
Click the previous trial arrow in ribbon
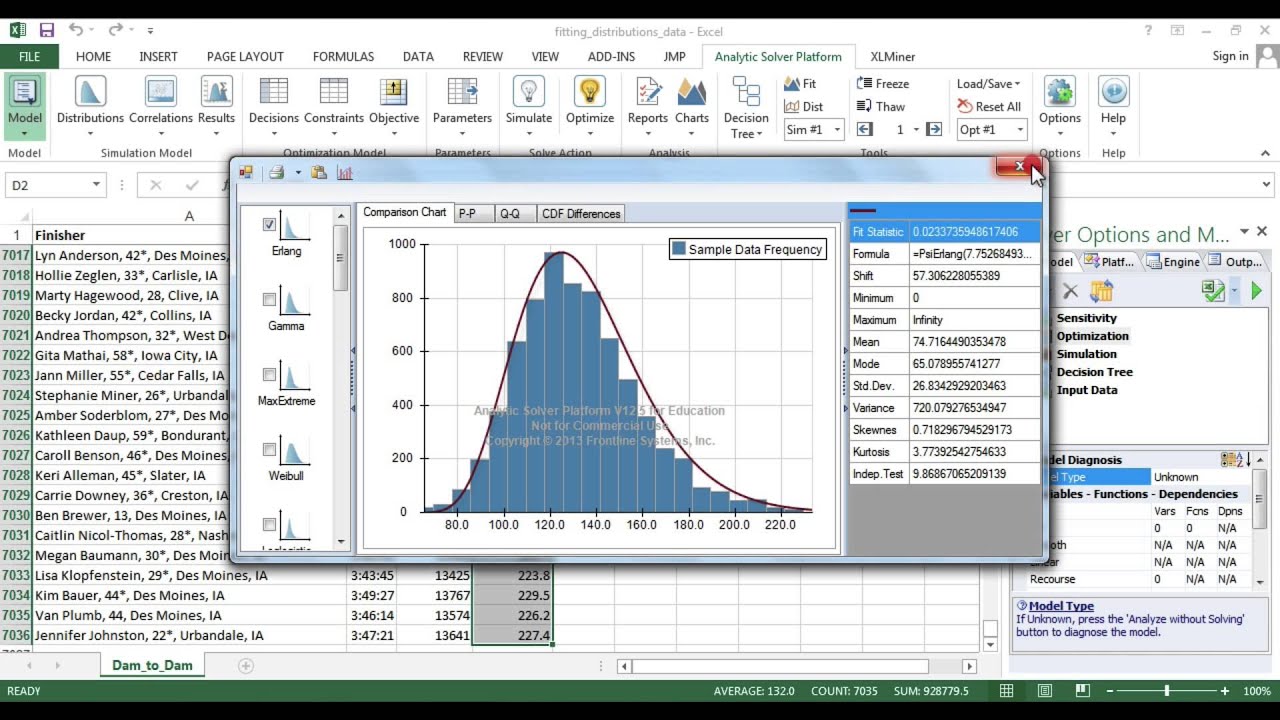click(865, 130)
